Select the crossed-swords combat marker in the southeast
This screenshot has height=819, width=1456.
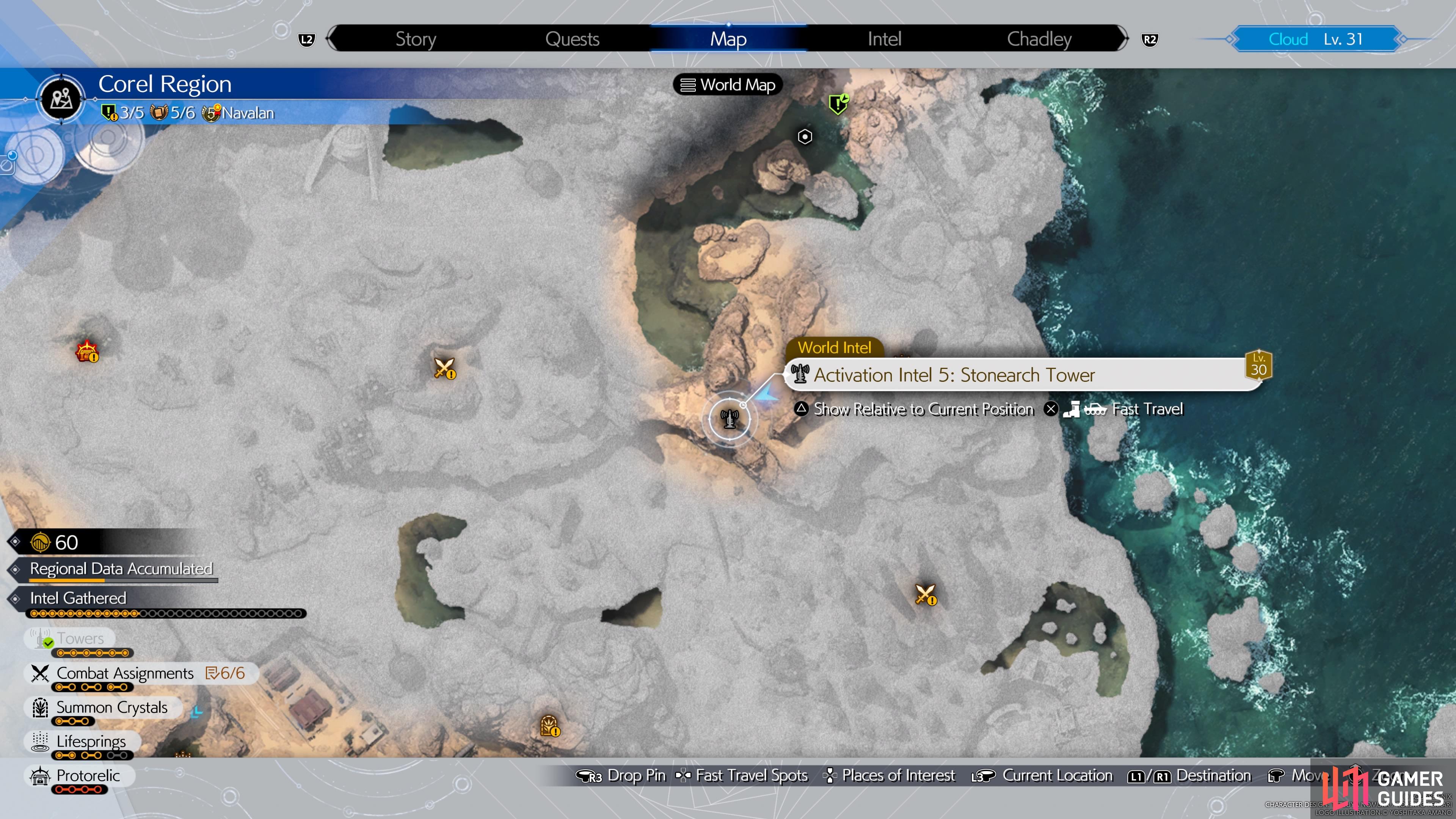point(926,595)
